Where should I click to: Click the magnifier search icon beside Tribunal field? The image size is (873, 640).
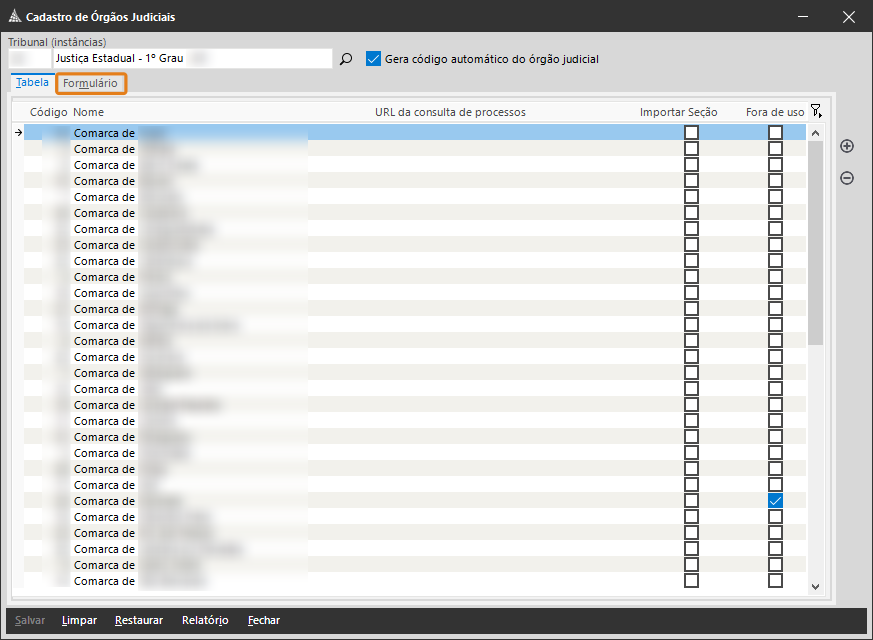tap(346, 59)
